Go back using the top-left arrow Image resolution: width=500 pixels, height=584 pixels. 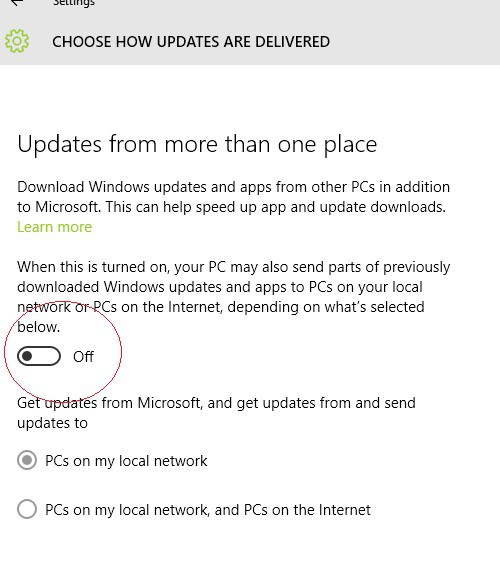(x=16, y=2)
